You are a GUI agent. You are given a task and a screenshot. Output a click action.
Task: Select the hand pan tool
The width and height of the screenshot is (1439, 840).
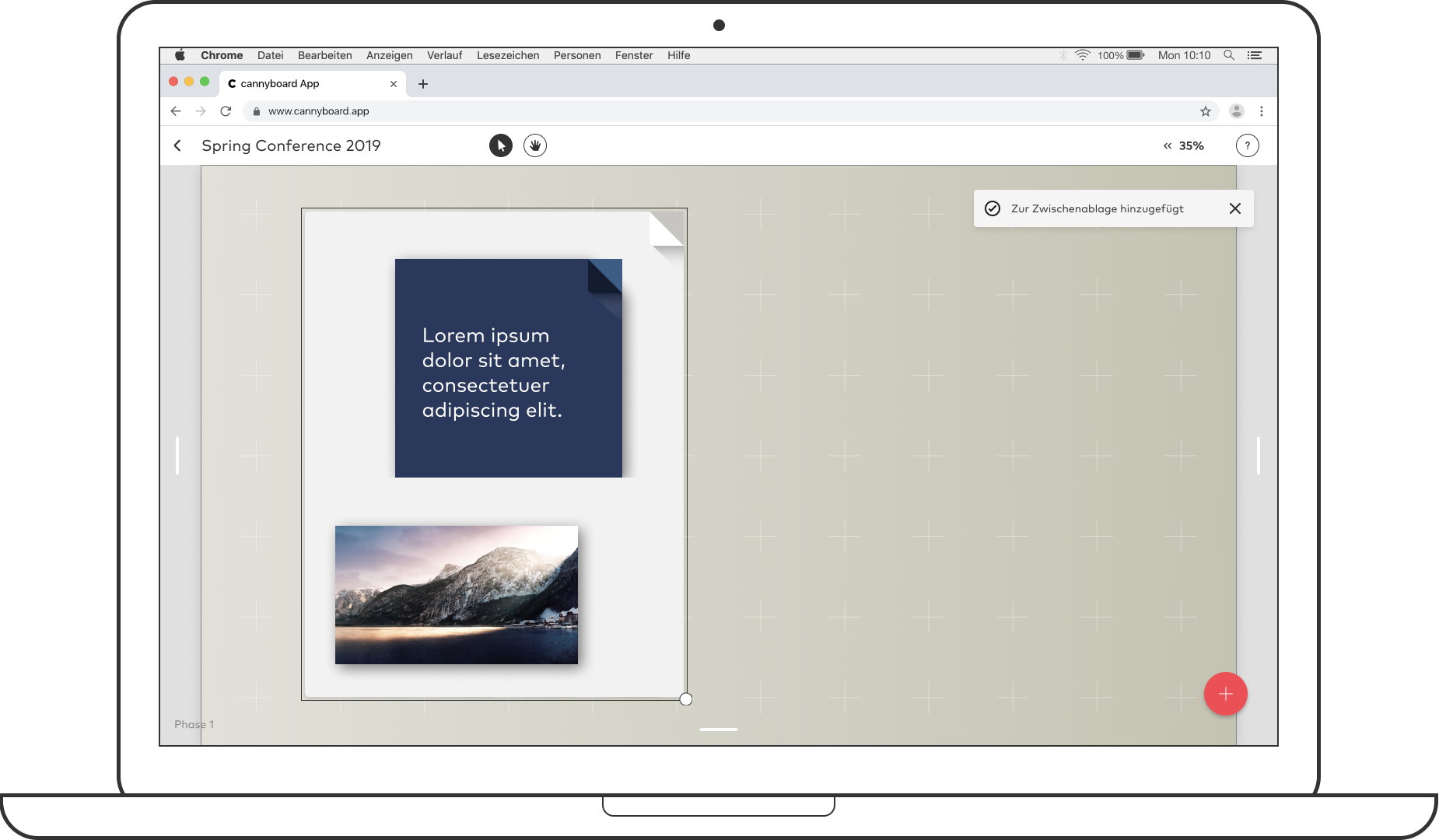click(535, 145)
